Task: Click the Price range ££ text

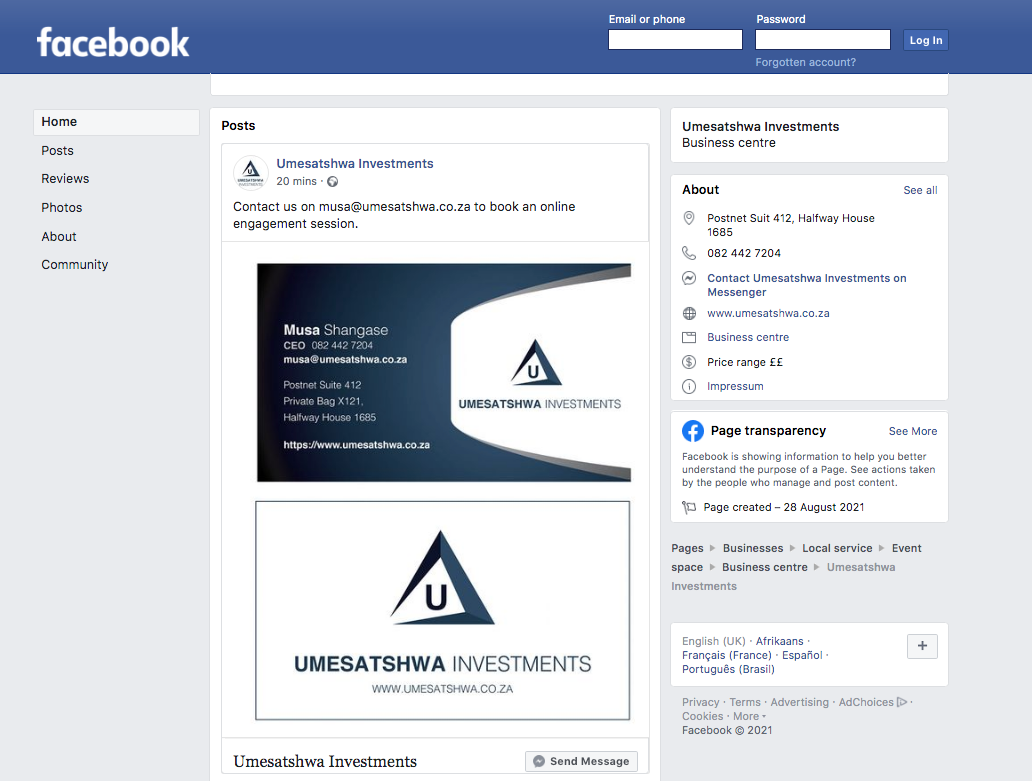Action: (744, 363)
